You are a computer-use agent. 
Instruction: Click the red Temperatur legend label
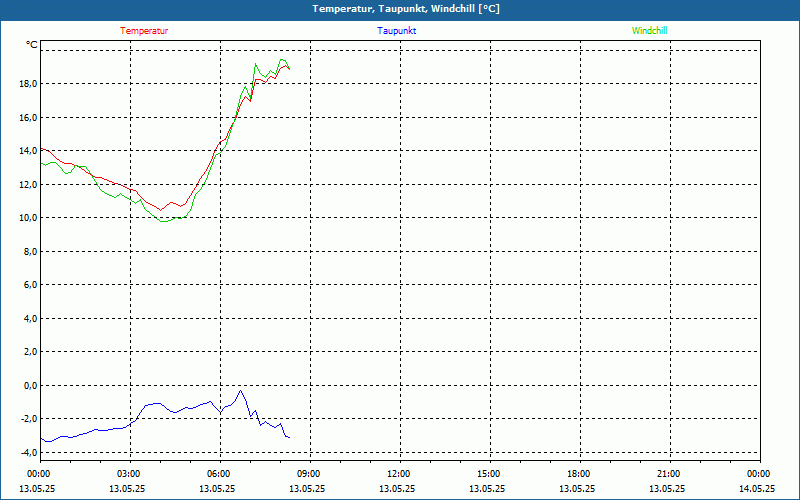pyautogui.click(x=144, y=31)
